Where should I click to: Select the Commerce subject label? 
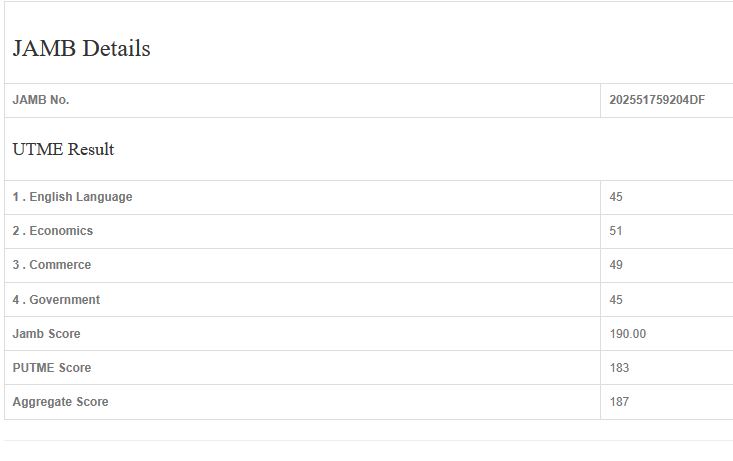pos(60,265)
